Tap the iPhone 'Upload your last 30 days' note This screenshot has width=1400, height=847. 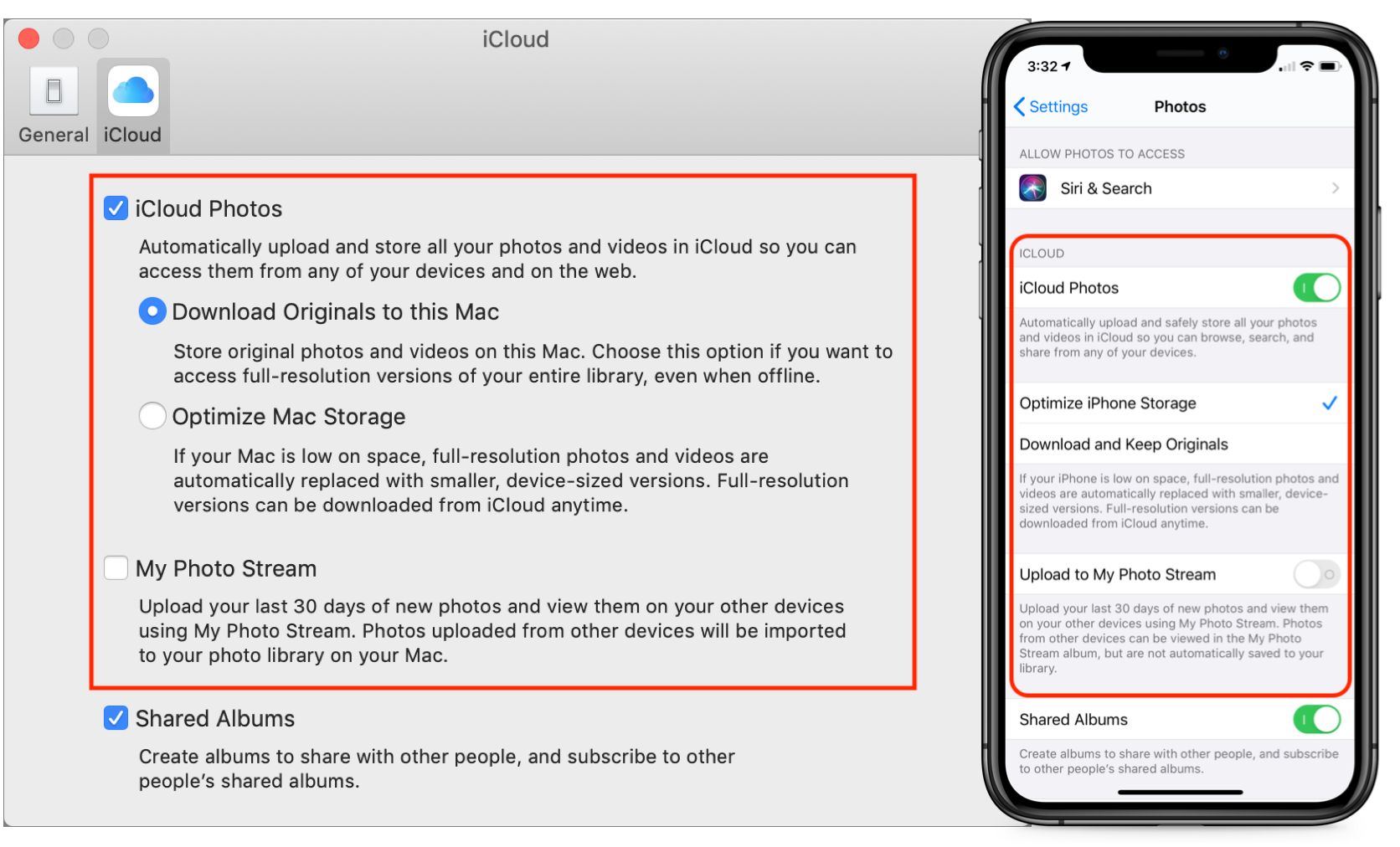1174,638
